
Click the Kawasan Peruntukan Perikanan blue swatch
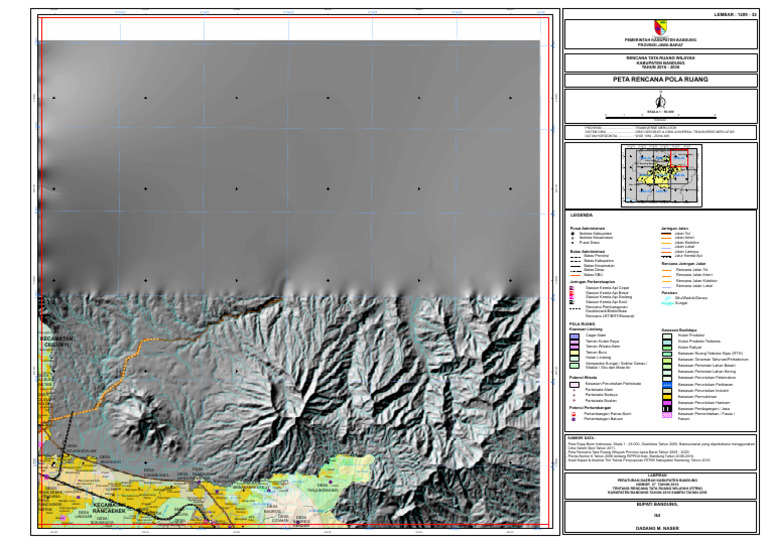click(667, 385)
